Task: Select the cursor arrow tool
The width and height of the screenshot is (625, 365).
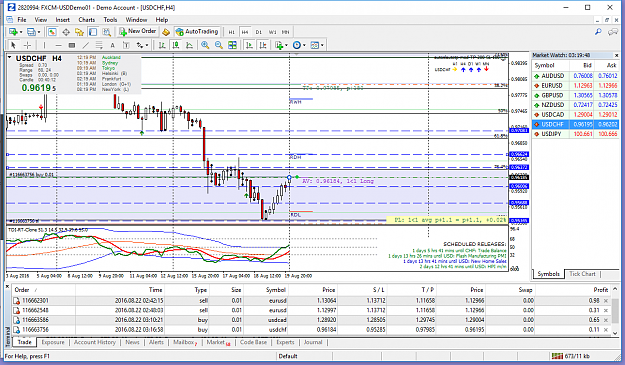Action: 13,45
